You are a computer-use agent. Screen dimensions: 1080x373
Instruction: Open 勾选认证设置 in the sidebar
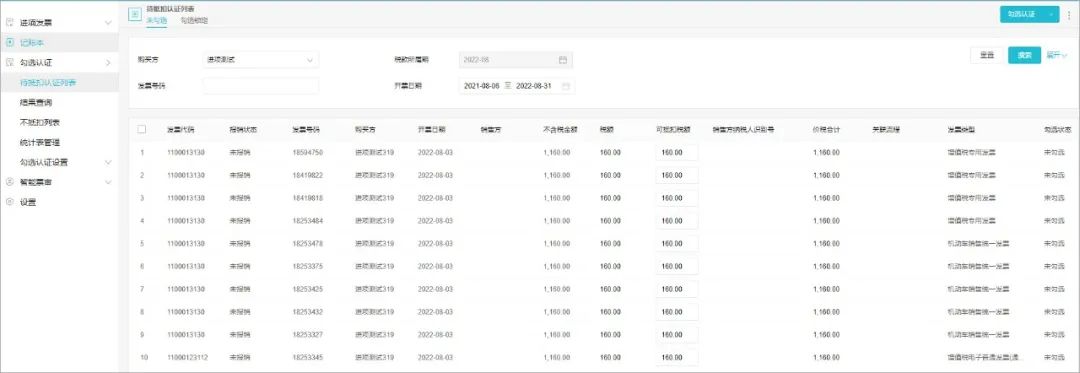click(x=44, y=162)
